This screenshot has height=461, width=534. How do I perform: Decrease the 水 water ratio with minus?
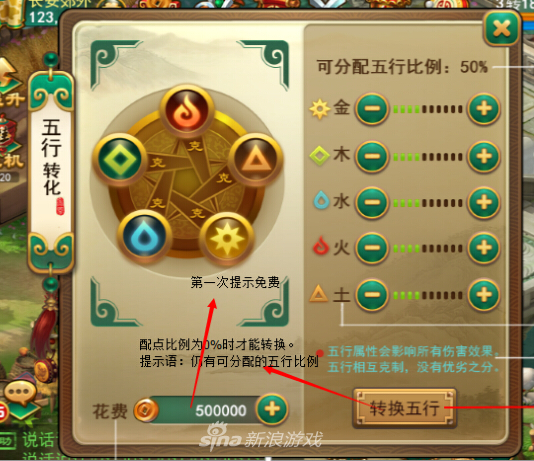pos(372,202)
